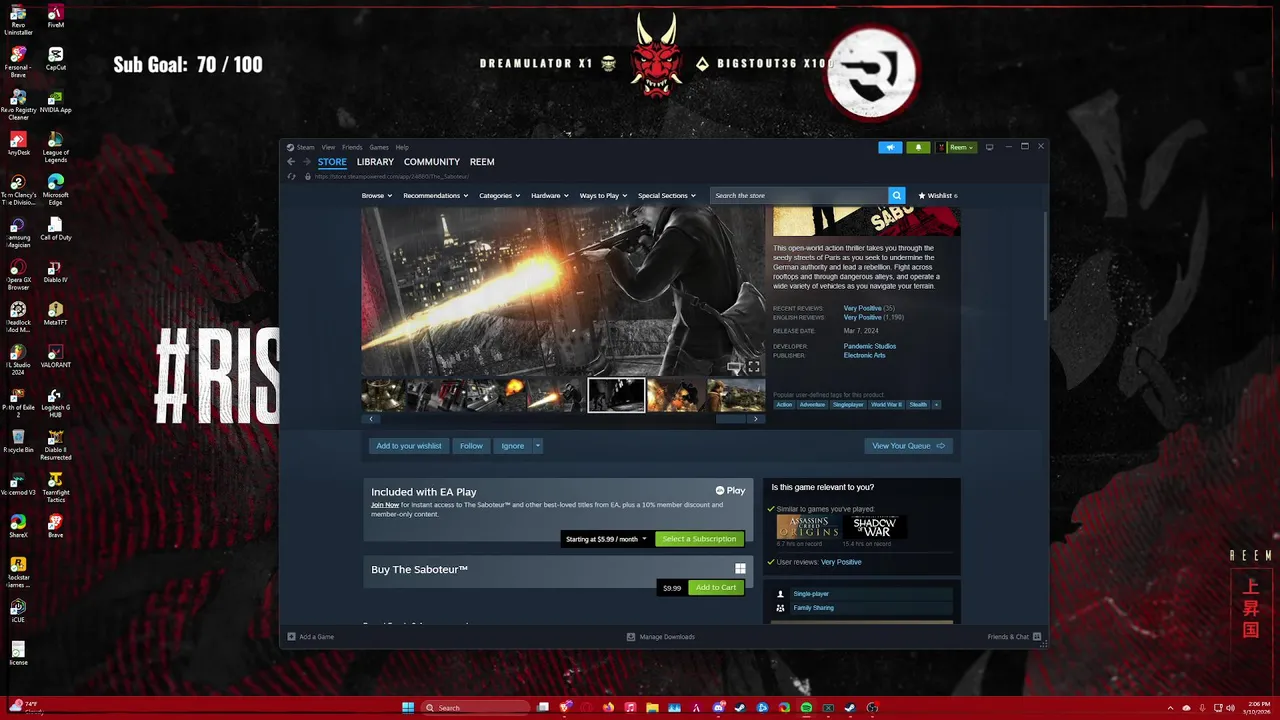The width and height of the screenshot is (1280, 720).
Task: Open FiveM desktop shortcut
Action: [x=56, y=17]
